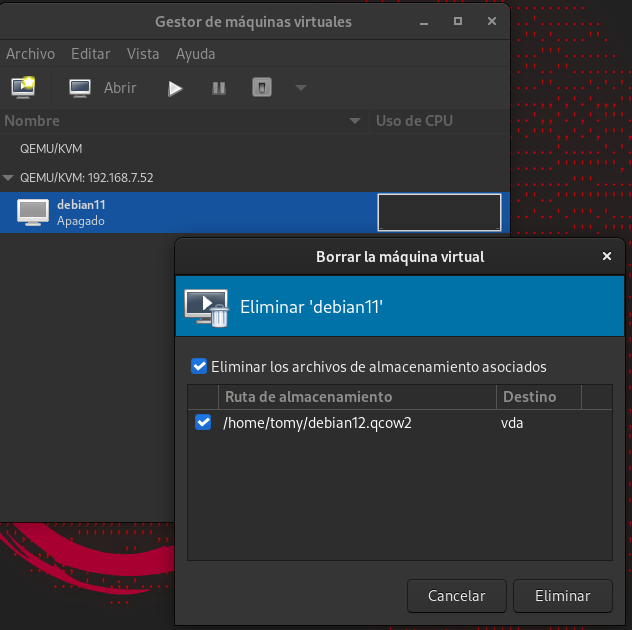Click the debian11 monitor icon in list

pyautogui.click(x=33, y=212)
